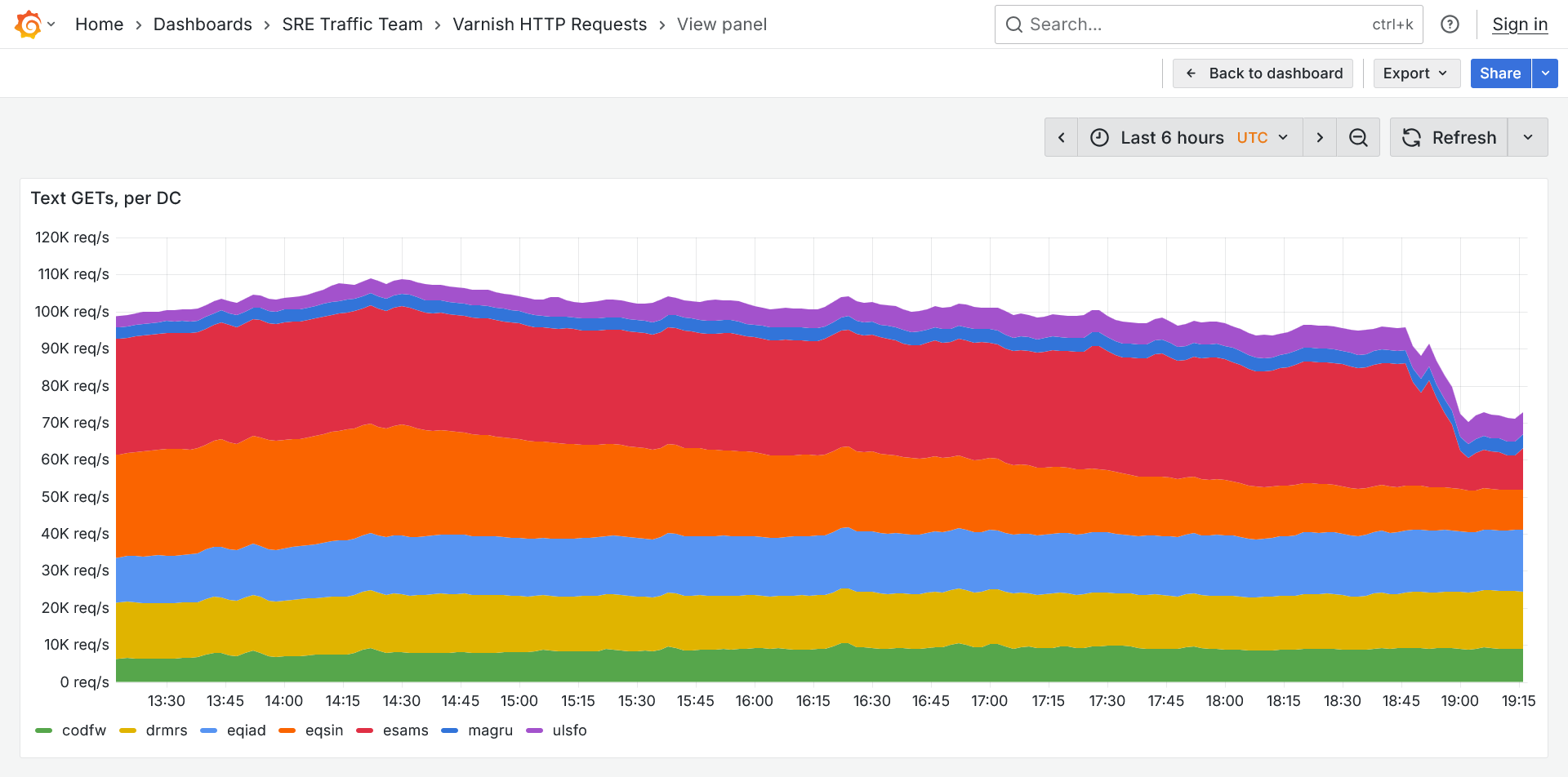Click the eqsin orange legend color swatch
Viewport: 1568px width, 777px height.
[287, 730]
